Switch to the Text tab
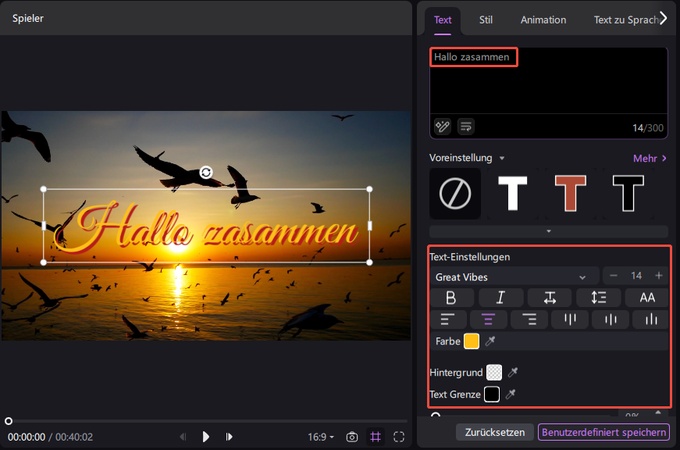The image size is (680, 450). 442,20
